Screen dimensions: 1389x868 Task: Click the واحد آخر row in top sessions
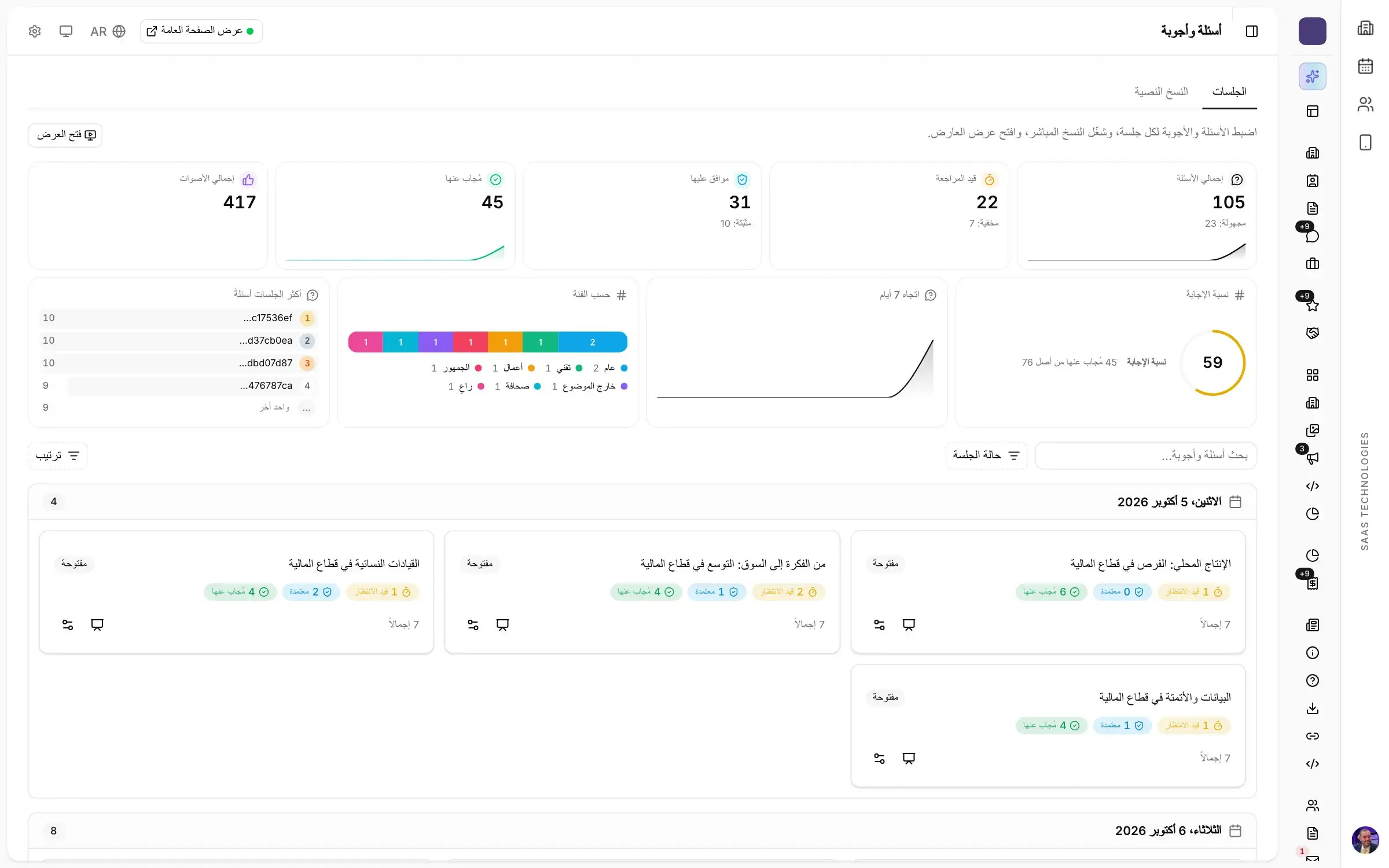(178, 407)
